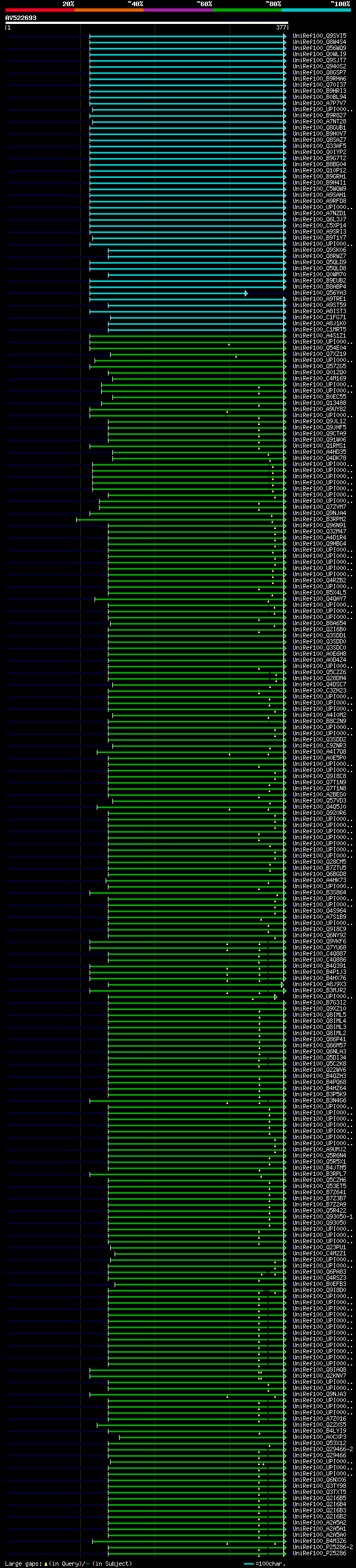Select the UniRef100_A0CXP3 label
The width and height of the screenshot is (356, 1568).
(319, 1437)
